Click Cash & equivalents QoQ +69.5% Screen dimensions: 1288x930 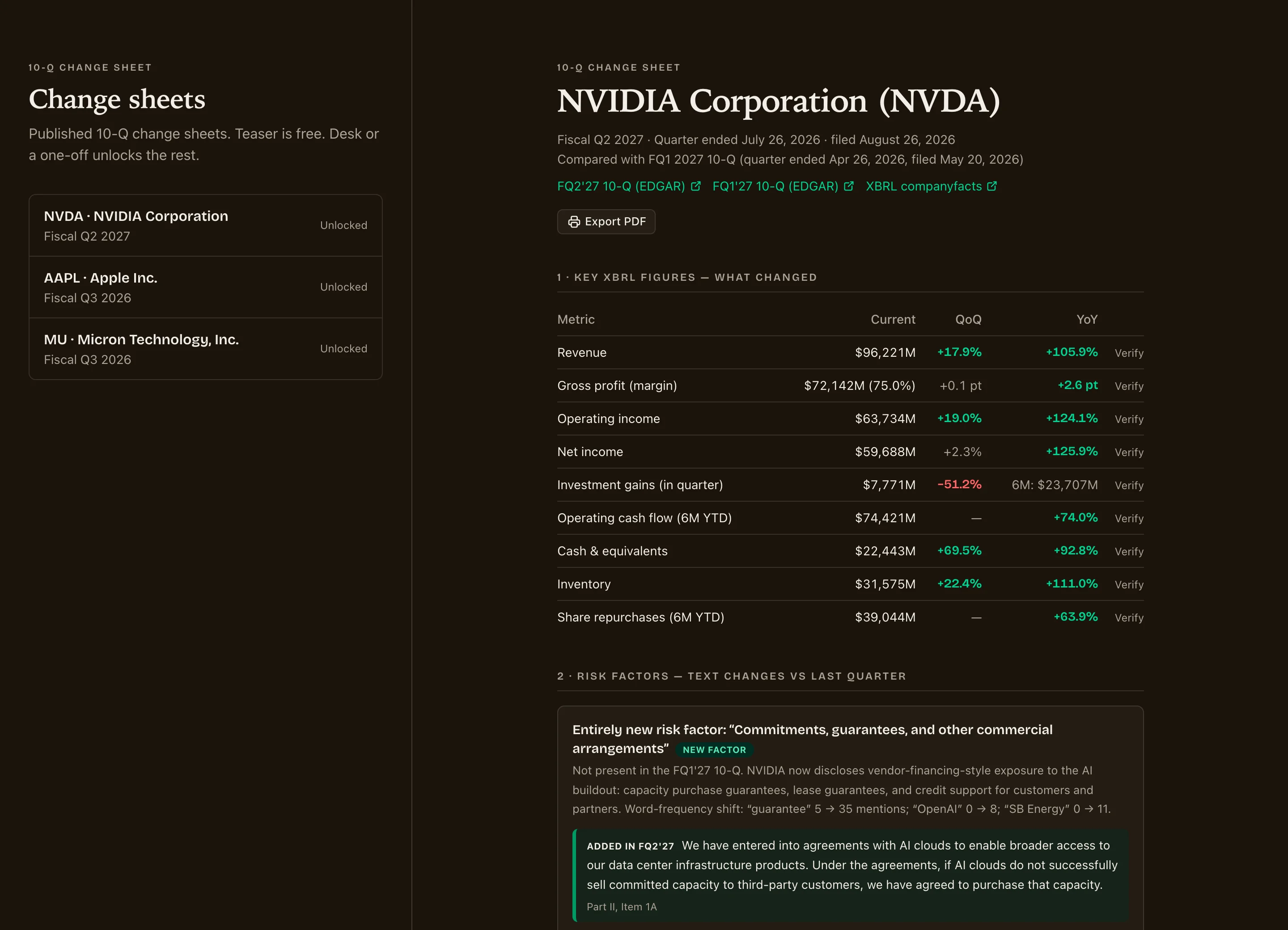[959, 551]
